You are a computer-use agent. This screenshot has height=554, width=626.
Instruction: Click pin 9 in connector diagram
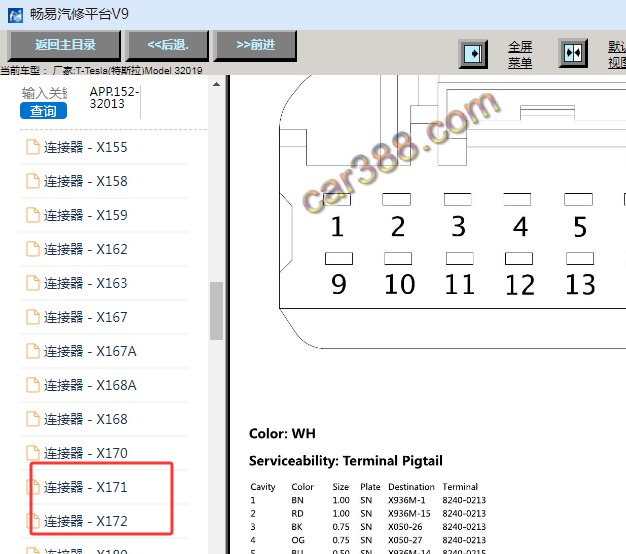pyautogui.click(x=339, y=284)
